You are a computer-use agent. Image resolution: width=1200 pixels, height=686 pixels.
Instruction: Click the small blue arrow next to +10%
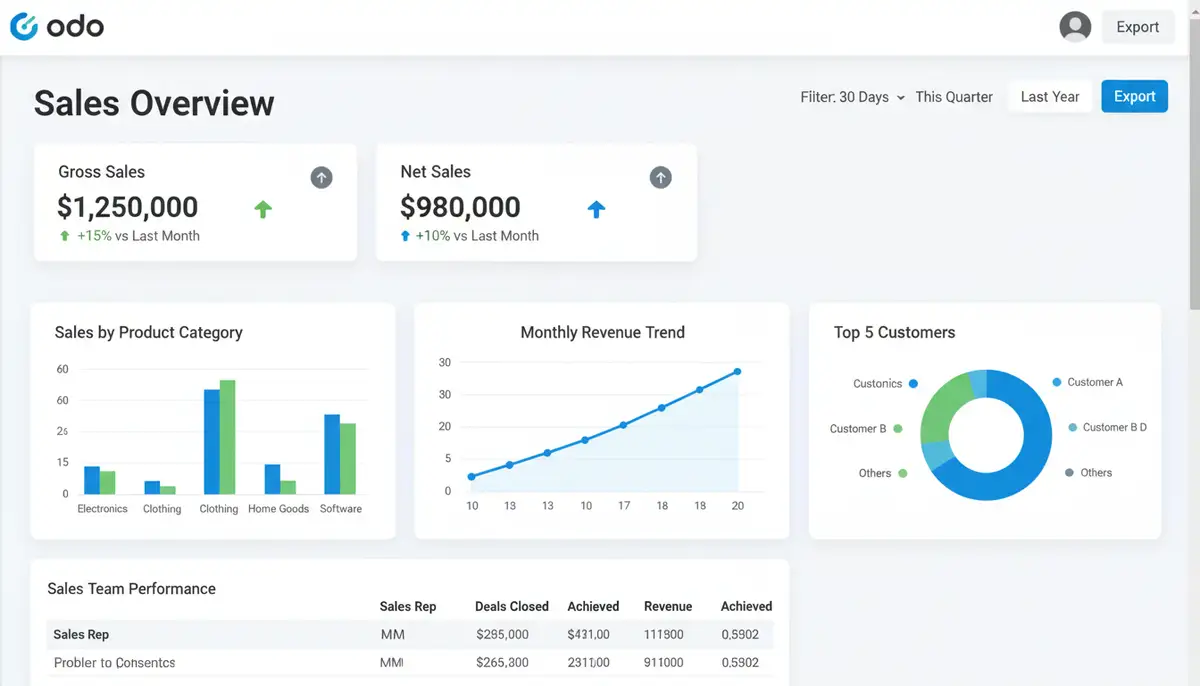pos(404,236)
